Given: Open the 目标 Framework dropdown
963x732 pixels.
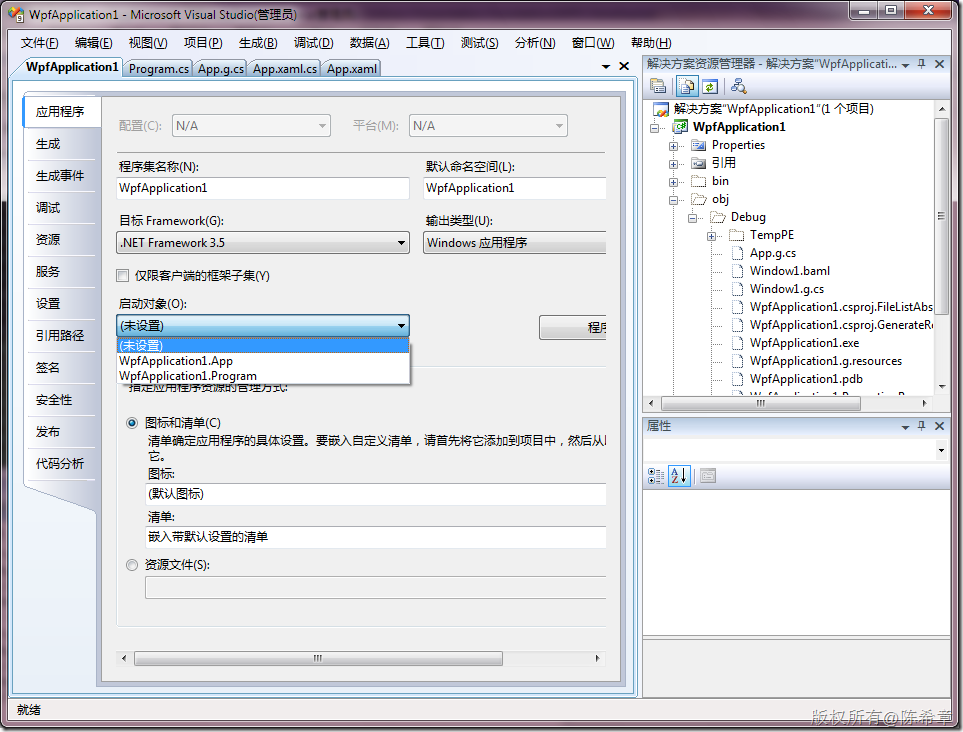Looking at the screenshot, I should click(400, 242).
